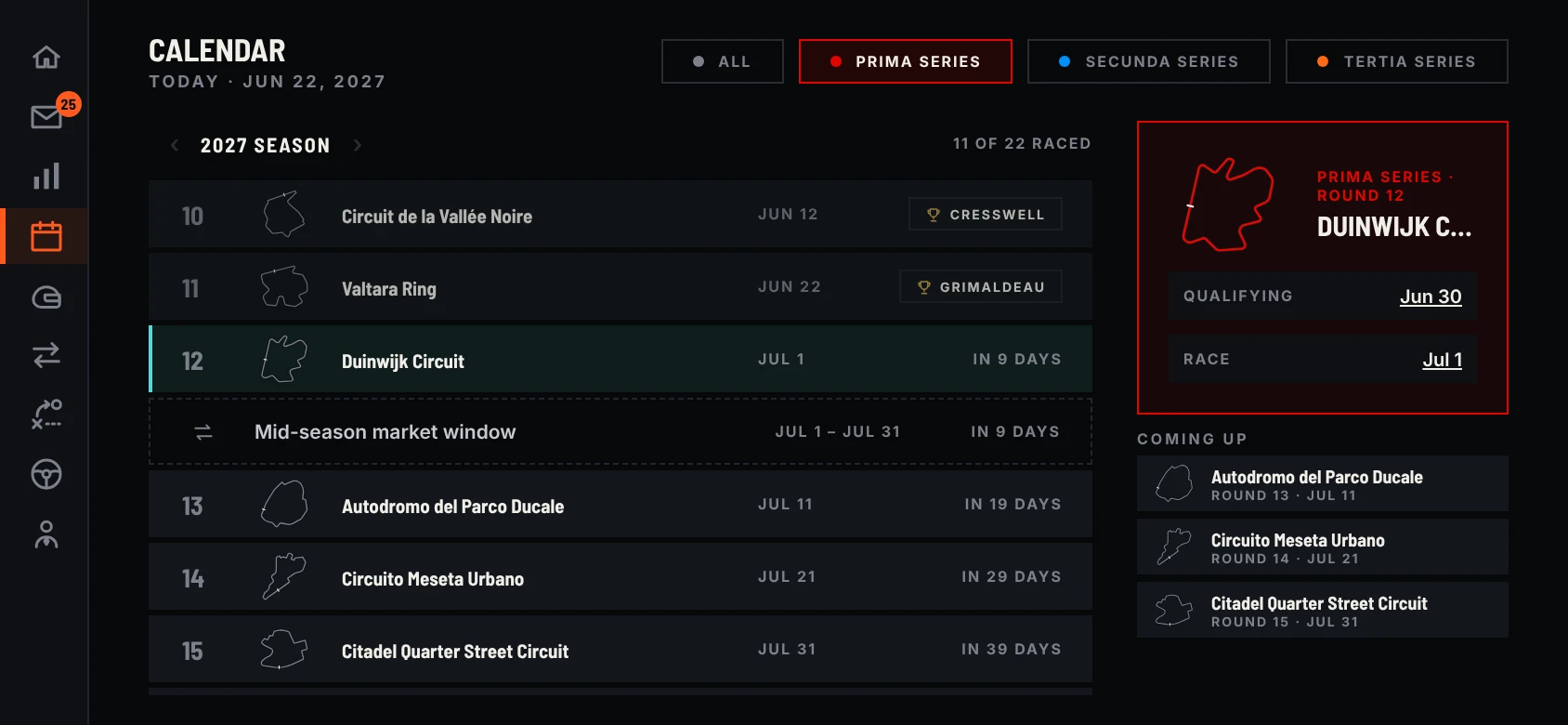Open the Jun 30 qualifying date link
This screenshot has width=1568, height=725.
pos(1431,297)
